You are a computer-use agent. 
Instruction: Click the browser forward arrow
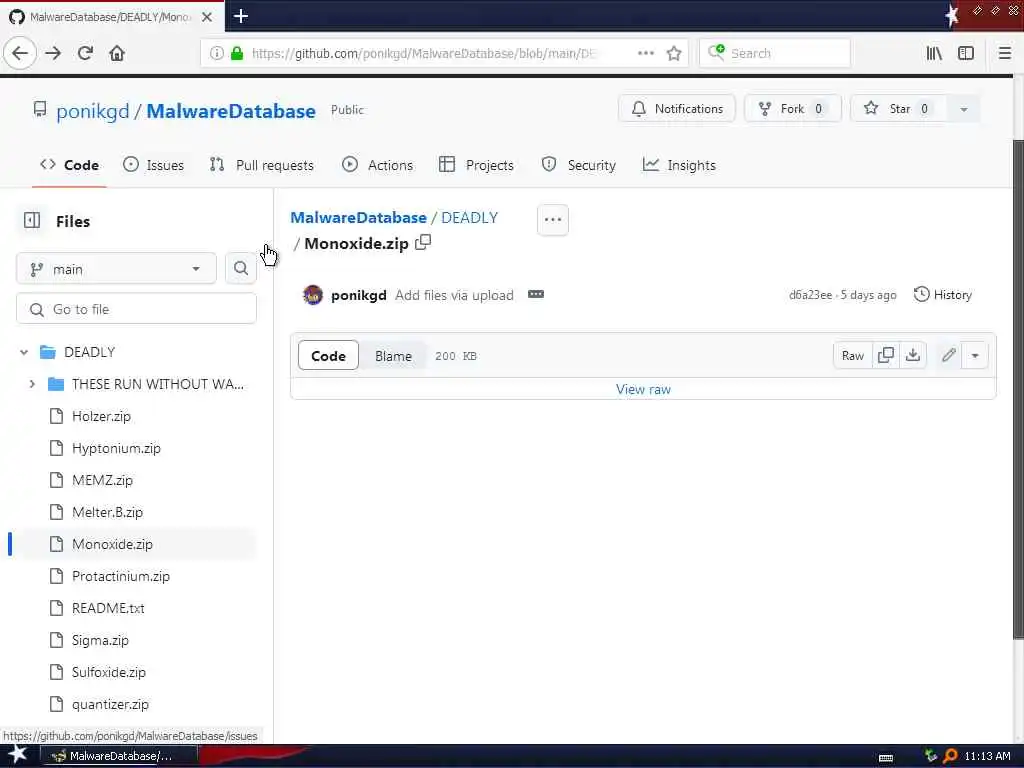[x=53, y=53]
